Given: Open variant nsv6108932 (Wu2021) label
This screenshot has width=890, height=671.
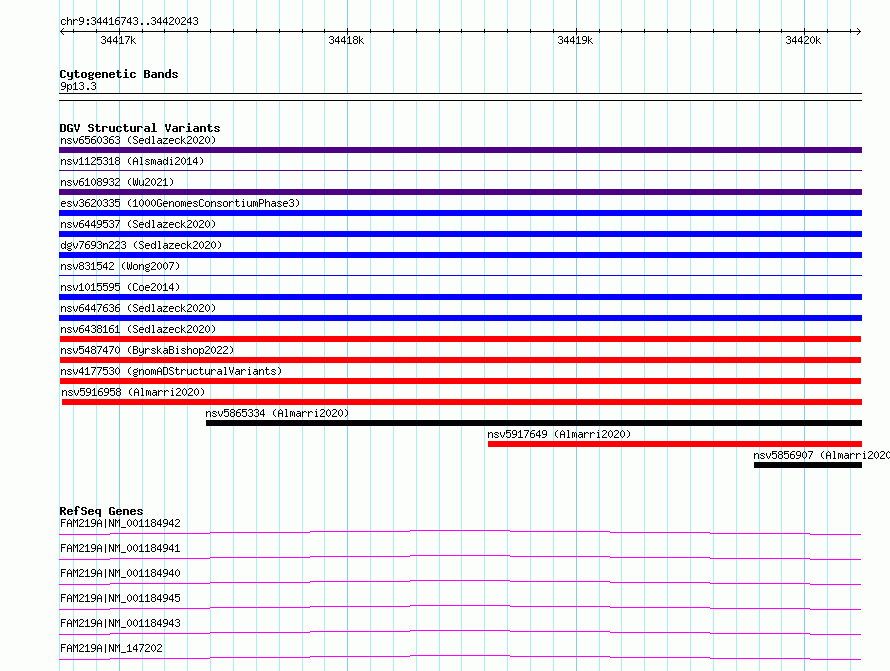Looking at the screenshot, I should pyautogui.click(x=117, y=182).
